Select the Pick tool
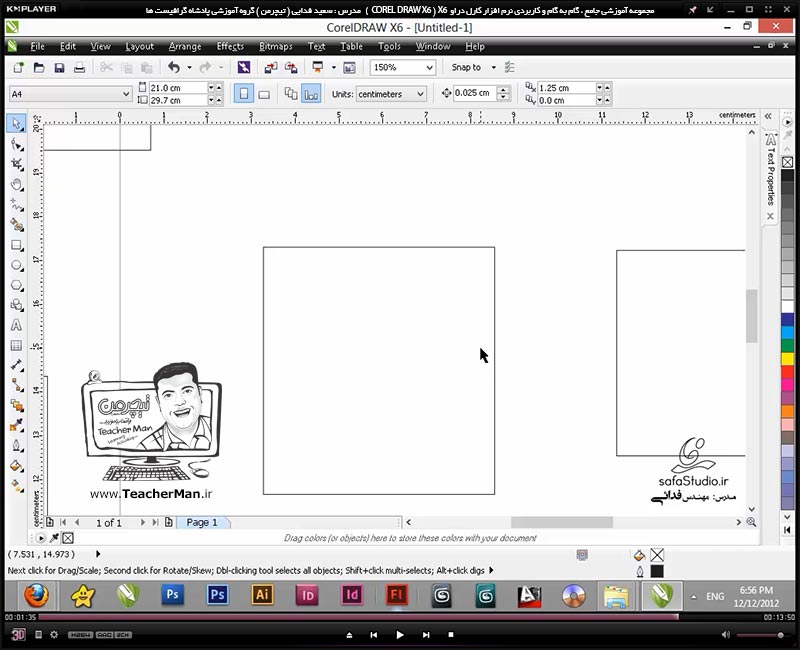 [x=16, y=123]
